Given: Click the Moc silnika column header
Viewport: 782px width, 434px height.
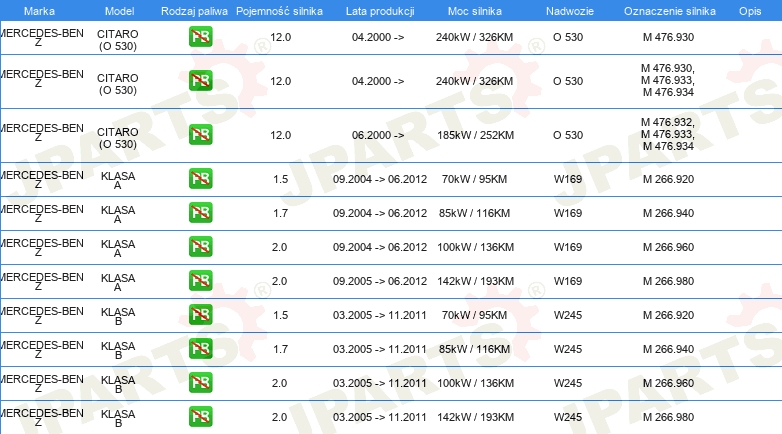Looking at the screenshot, I should [x=475, y=11].
